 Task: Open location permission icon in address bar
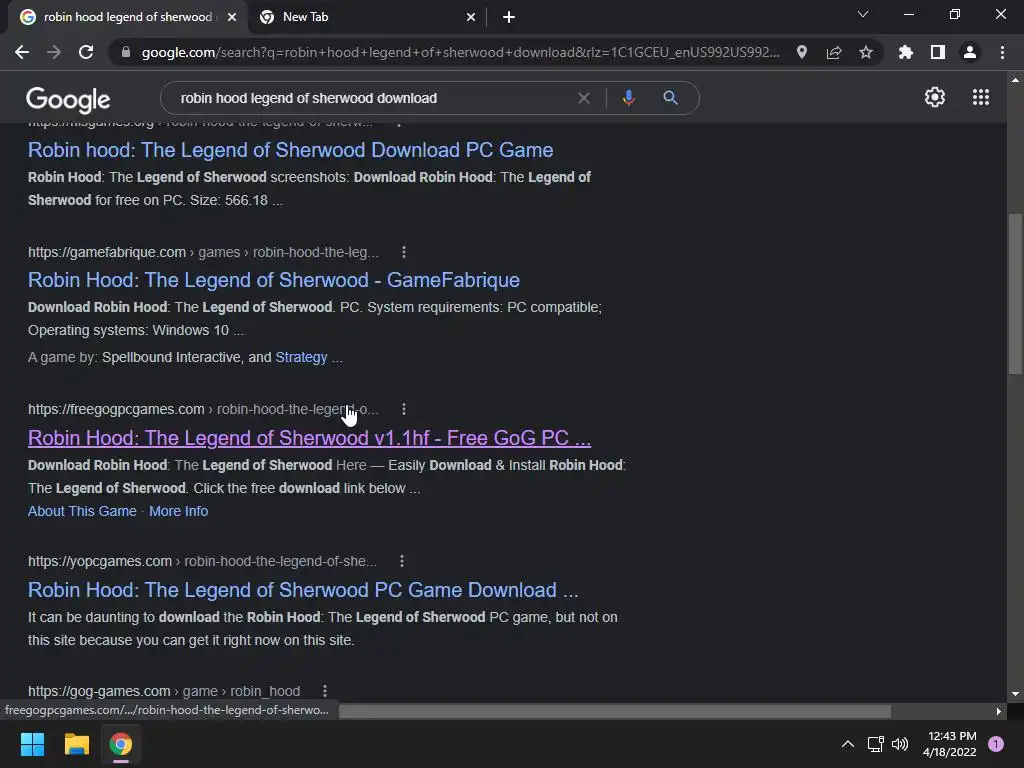[x=802, y=52]
